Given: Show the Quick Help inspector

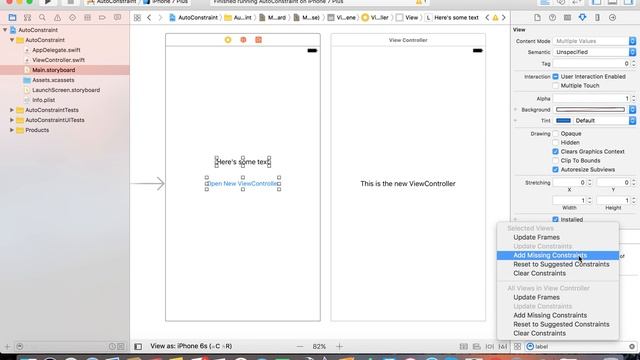Looking at the screenshot, I should click(x=552, y=18).
